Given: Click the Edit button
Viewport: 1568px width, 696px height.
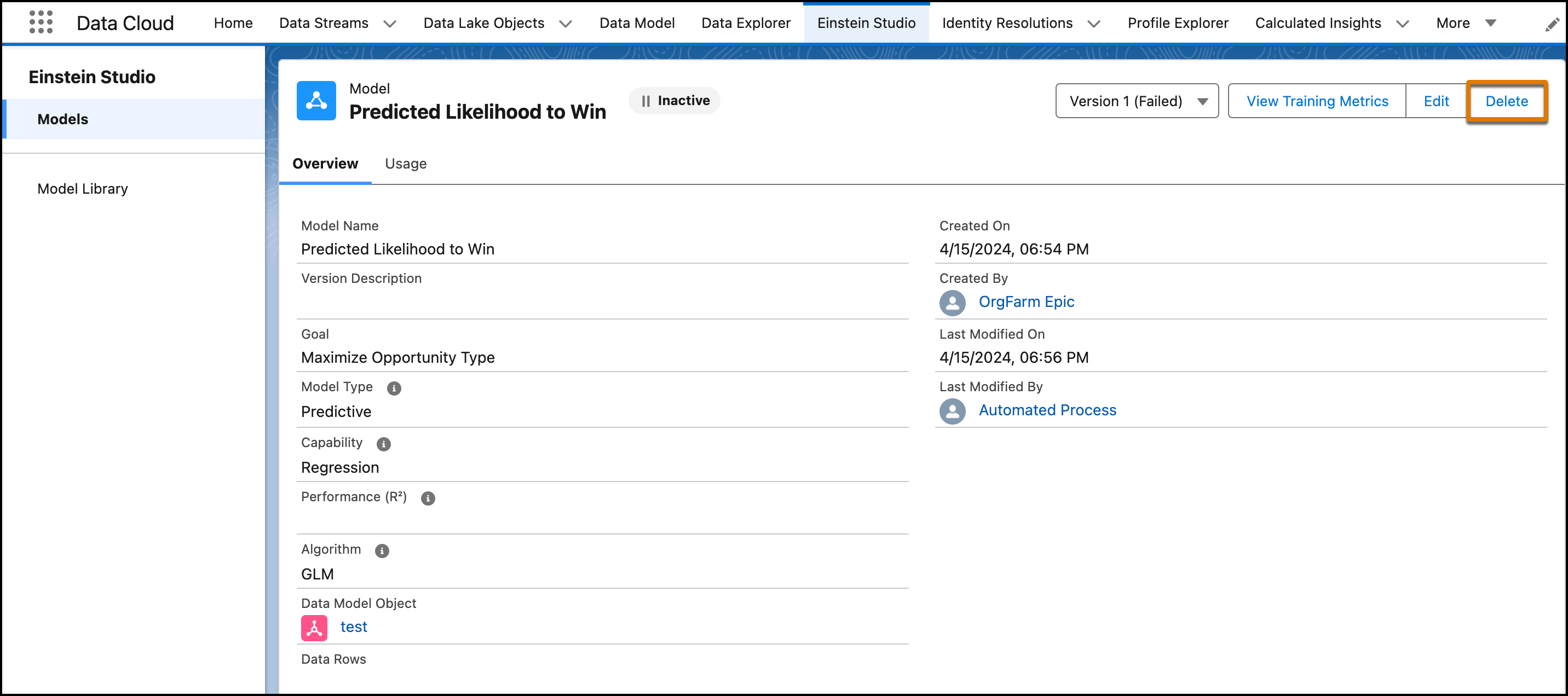Looking at the screenshot, I should (1436, 101).
